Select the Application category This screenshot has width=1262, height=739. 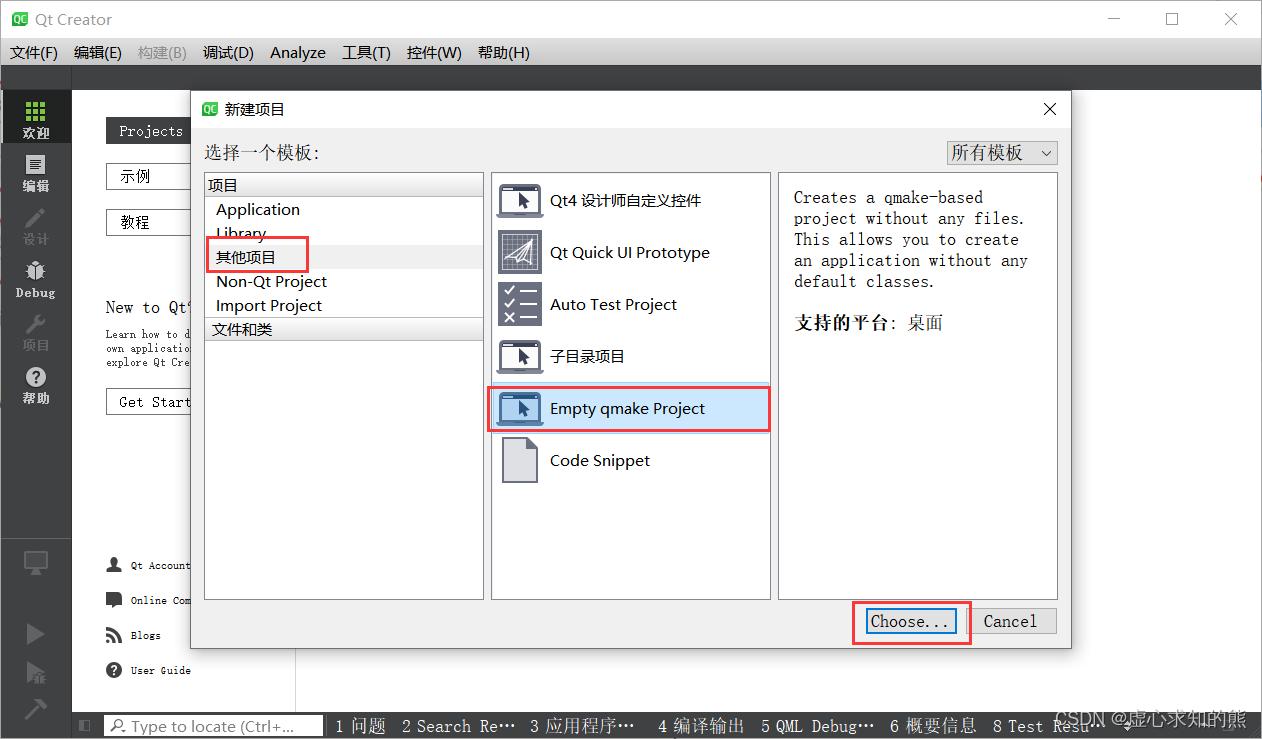(x=344, y=209)
